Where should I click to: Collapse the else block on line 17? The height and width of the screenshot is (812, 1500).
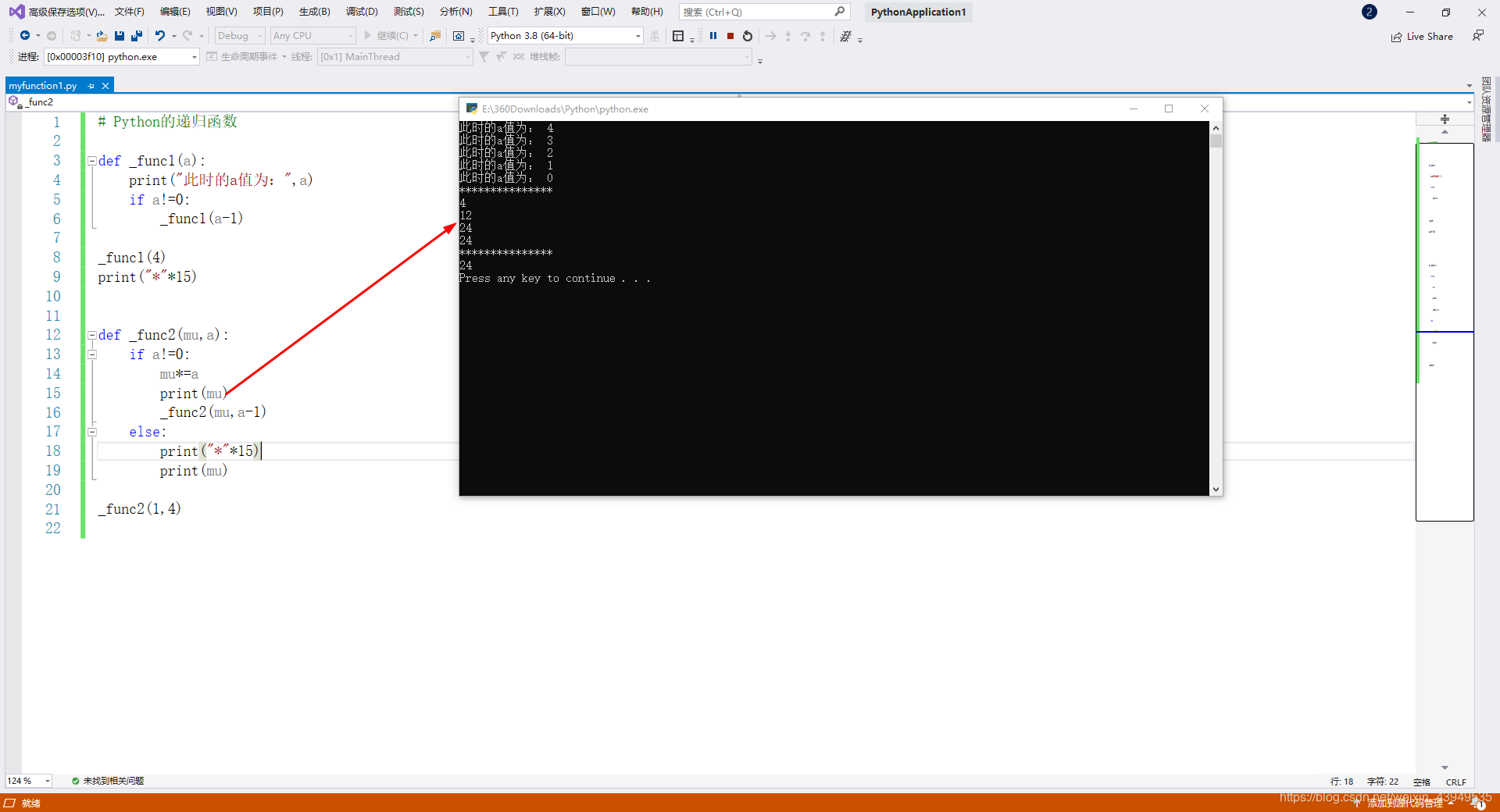point(92,432)
